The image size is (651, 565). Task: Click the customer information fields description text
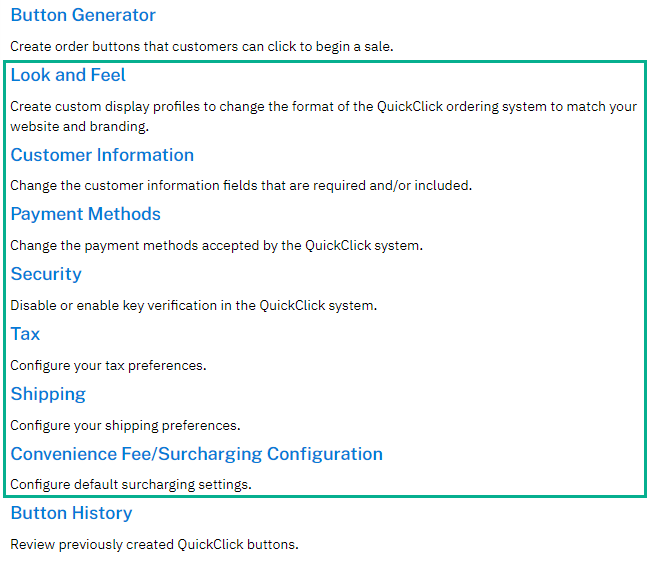tap(241, 186)
